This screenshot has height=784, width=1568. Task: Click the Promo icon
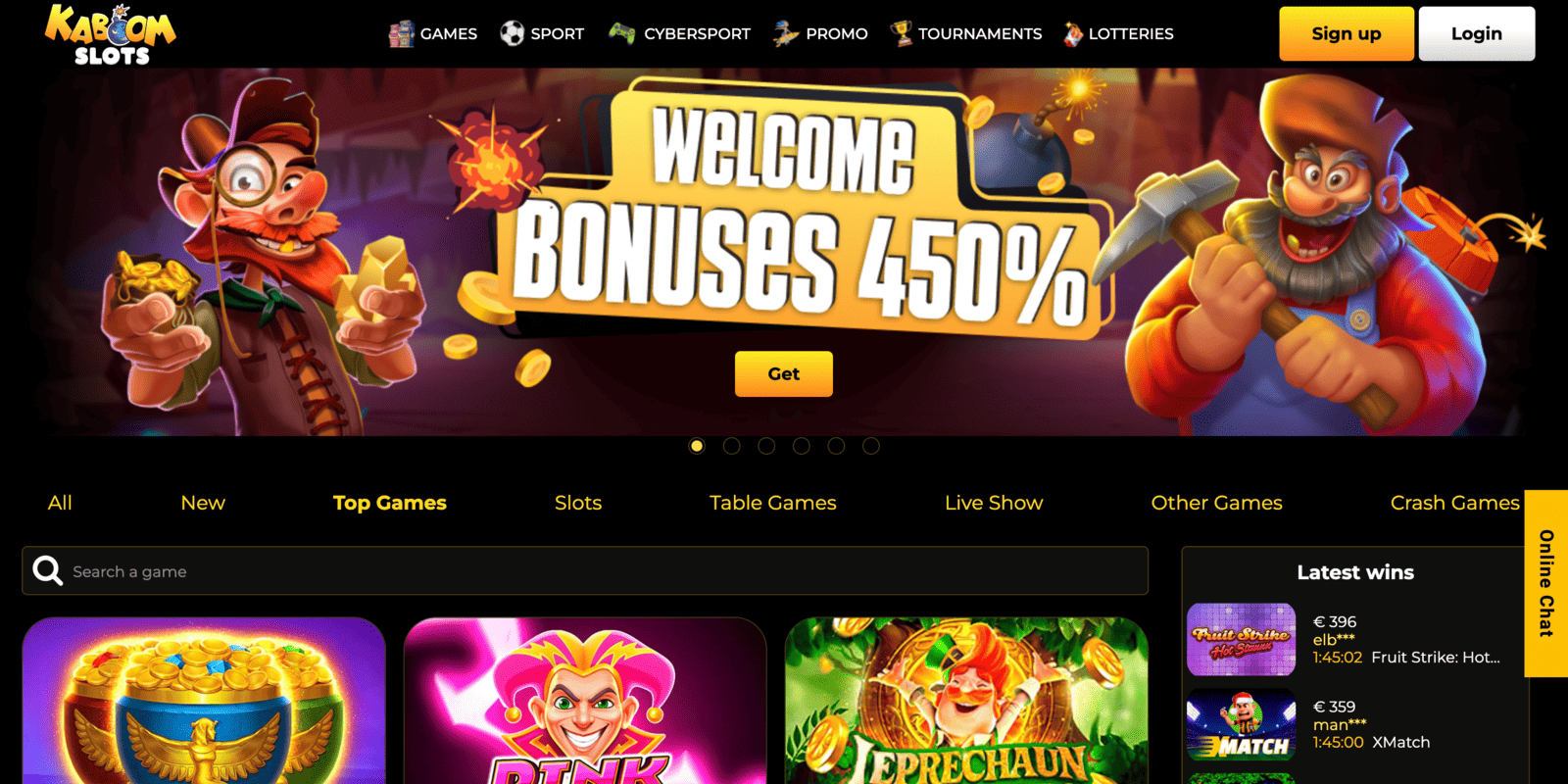click(x=785, y=34)
